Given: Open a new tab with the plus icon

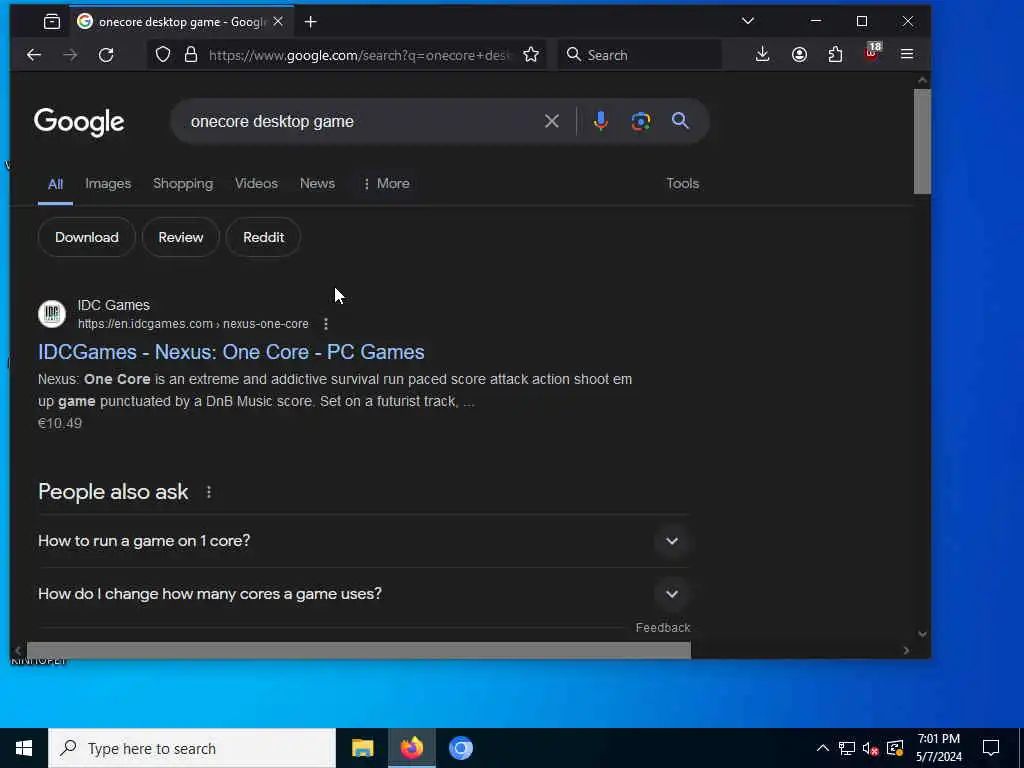Looking at the screenshot, I should [x=311, y=22].
